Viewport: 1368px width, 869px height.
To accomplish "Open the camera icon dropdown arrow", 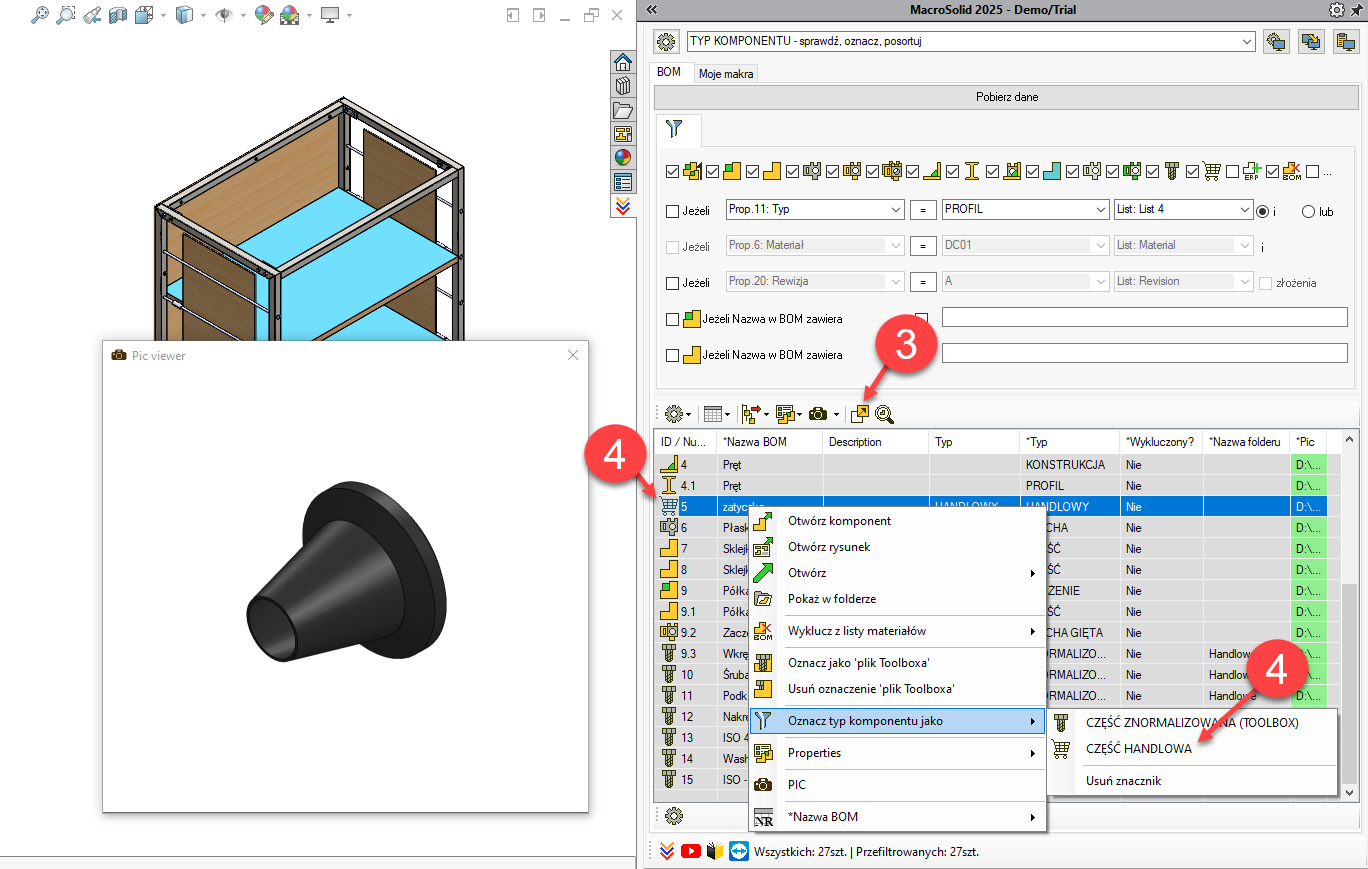I will (836, 414).
